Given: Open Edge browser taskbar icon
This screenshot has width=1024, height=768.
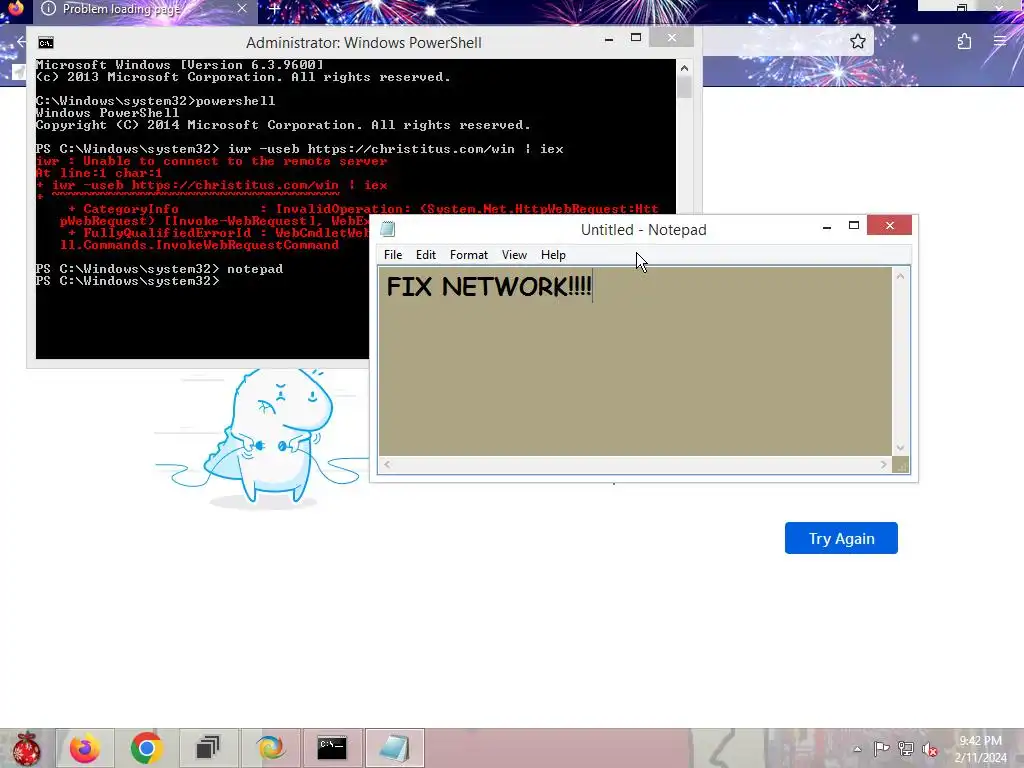Looking at the screenshot, I should click(270, 748).
